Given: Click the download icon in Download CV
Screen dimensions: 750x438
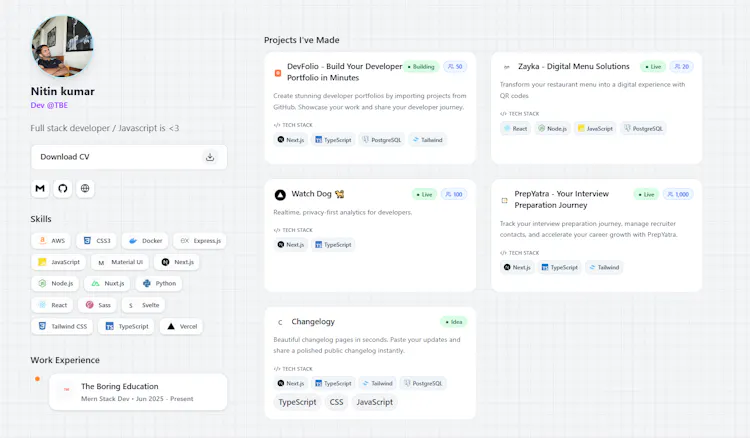Looking at the screenshot, I should 210,157.
